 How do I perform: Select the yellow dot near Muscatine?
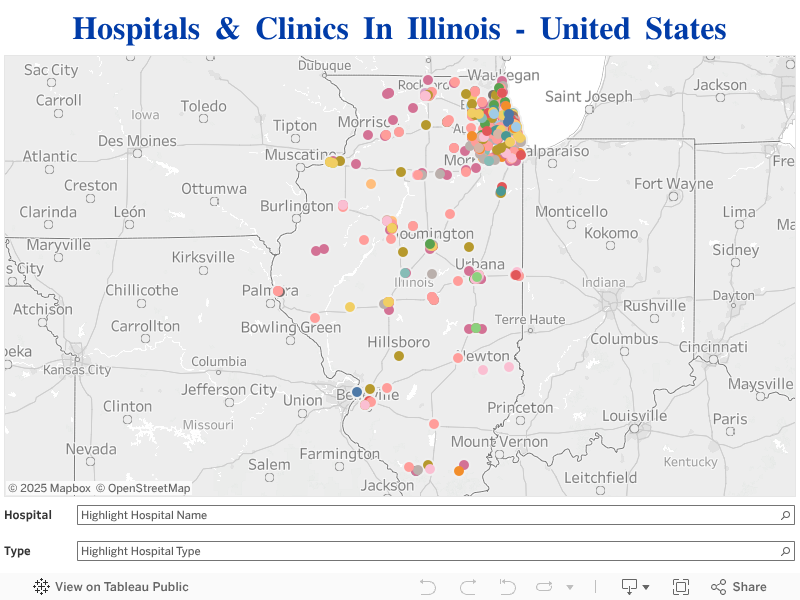pyautogui.click(x=331, y=162)
